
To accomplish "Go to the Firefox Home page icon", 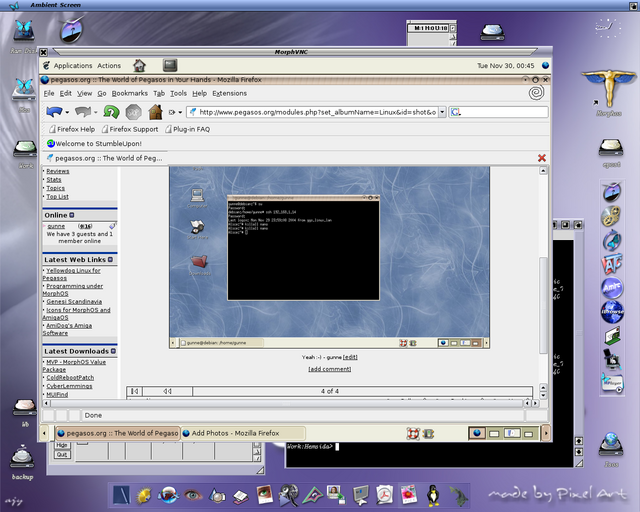I will tap(155, 112).
